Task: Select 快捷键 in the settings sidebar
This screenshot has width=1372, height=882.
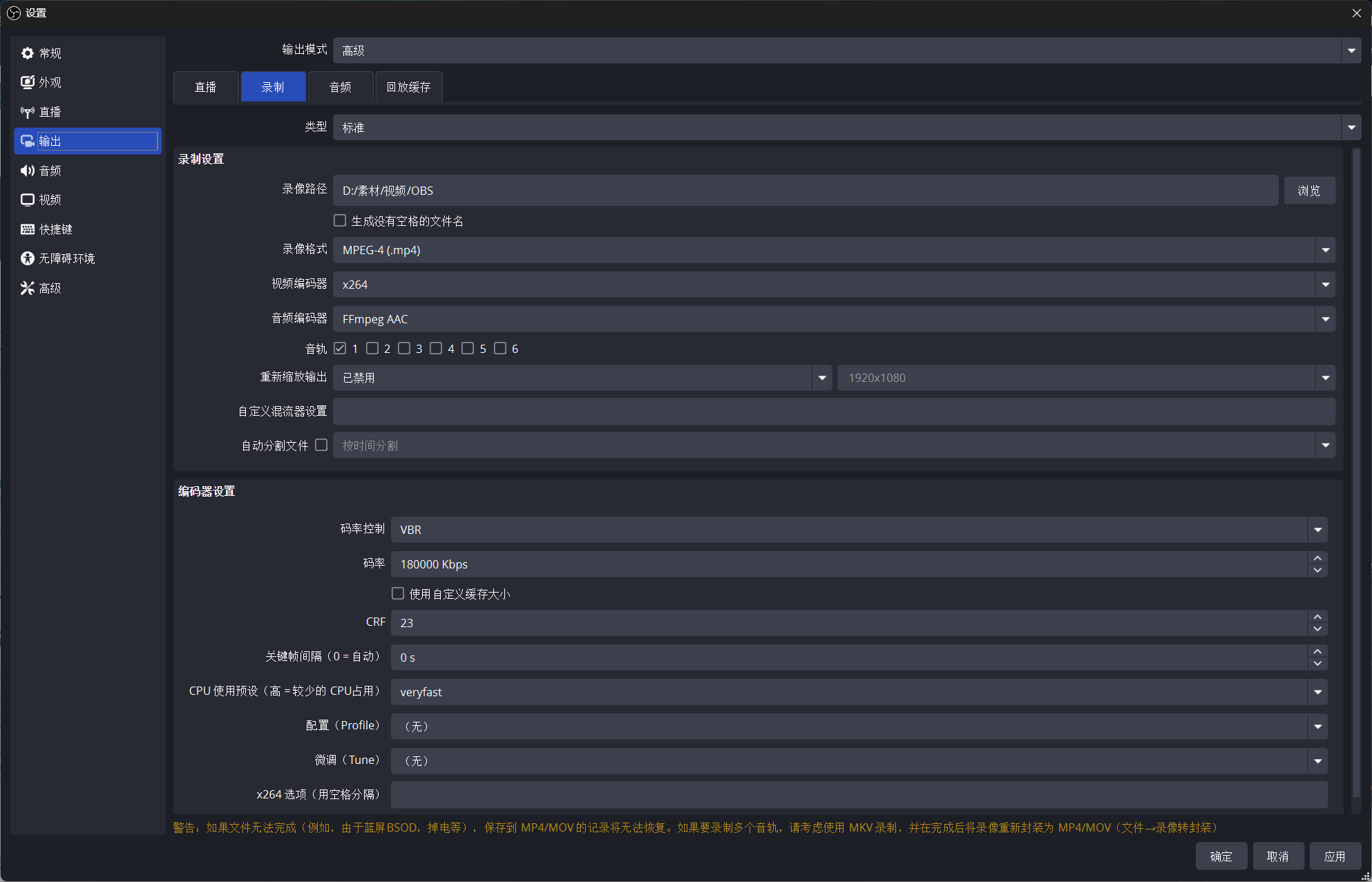Action: [x=88, y=229]
